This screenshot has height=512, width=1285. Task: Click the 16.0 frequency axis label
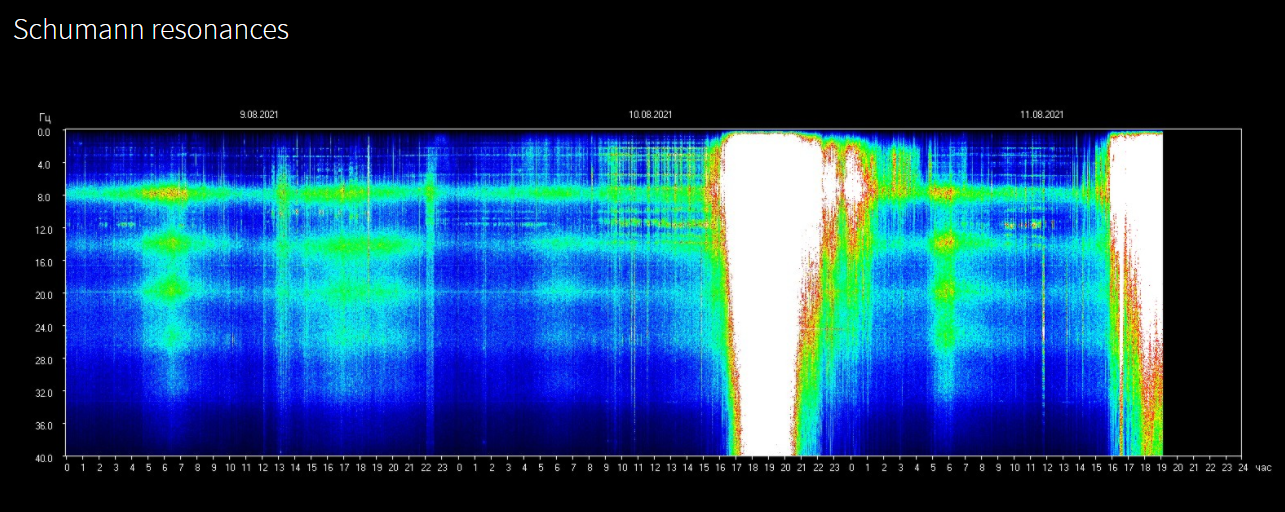(x=44, y=262)
